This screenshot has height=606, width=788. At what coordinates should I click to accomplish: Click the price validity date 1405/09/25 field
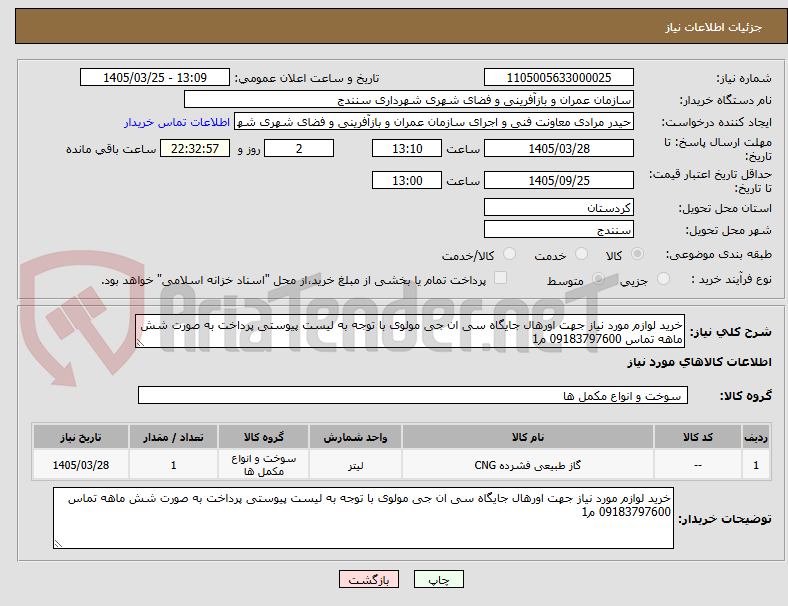click(558, 180)
